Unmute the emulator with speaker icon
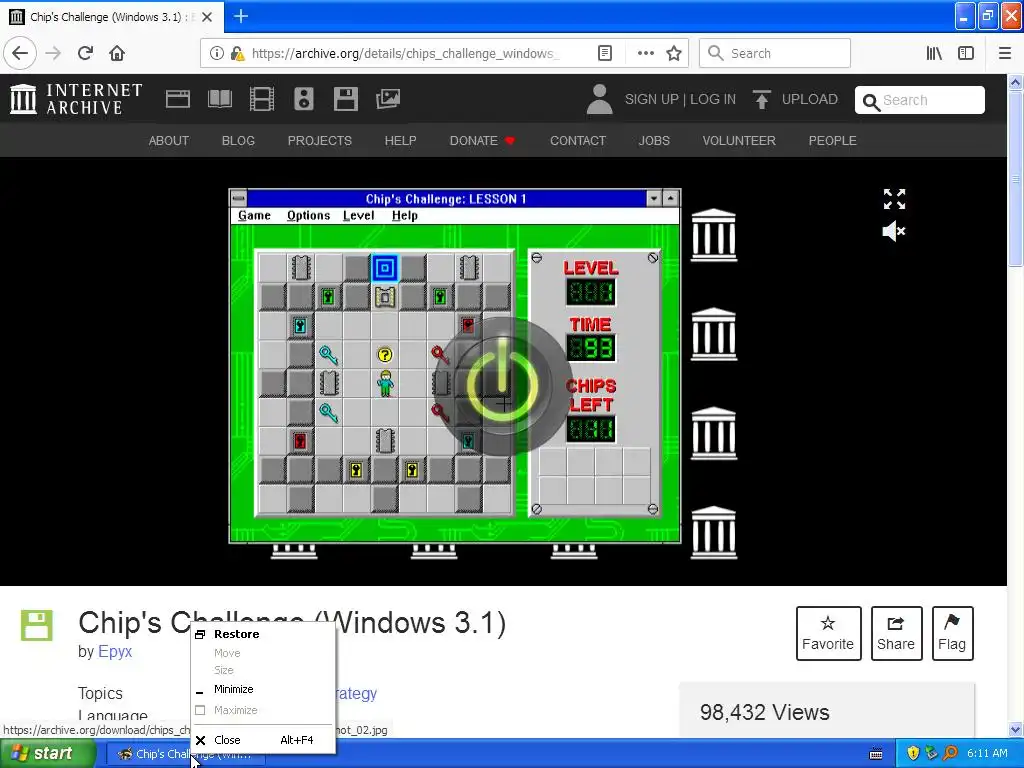 pyautogui.click(x=894, y=231)
